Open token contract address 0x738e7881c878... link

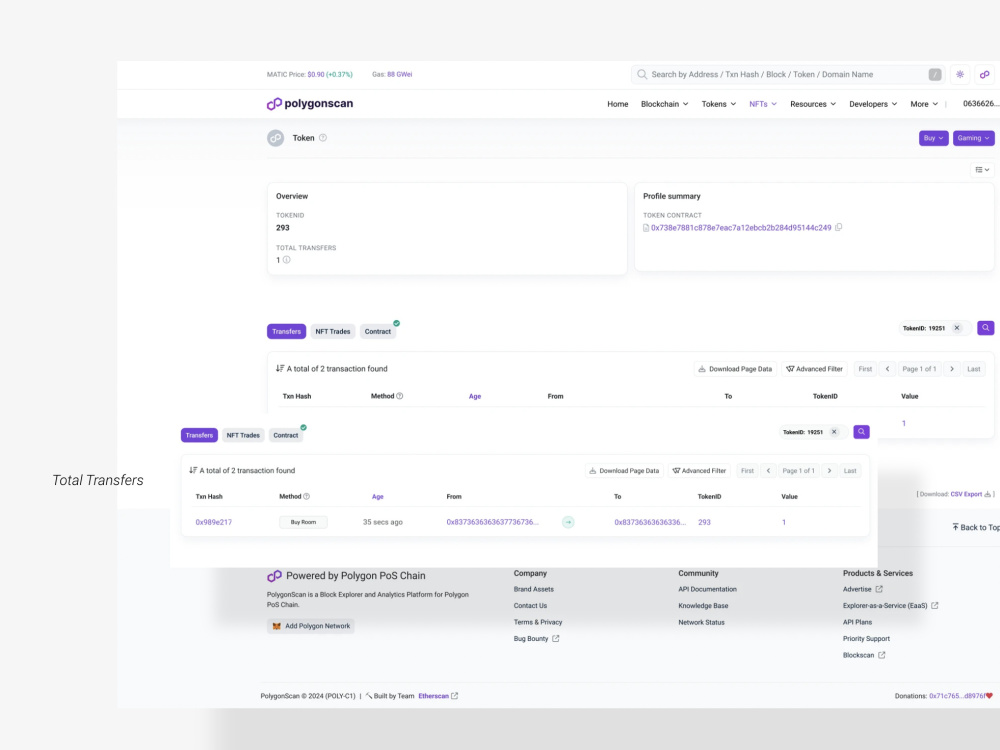[740, 228]
